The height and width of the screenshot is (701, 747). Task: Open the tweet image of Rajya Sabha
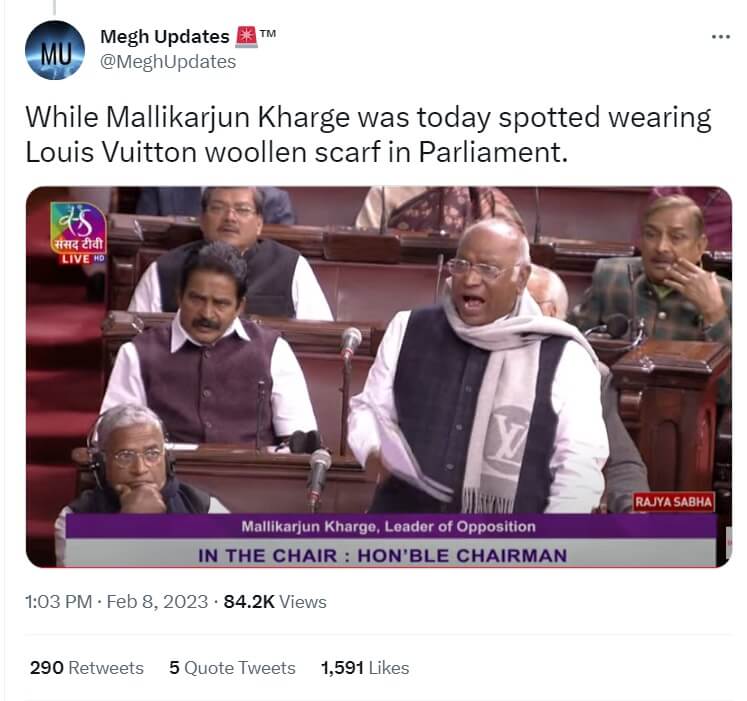pyautogui.click(x=379, y=376)
